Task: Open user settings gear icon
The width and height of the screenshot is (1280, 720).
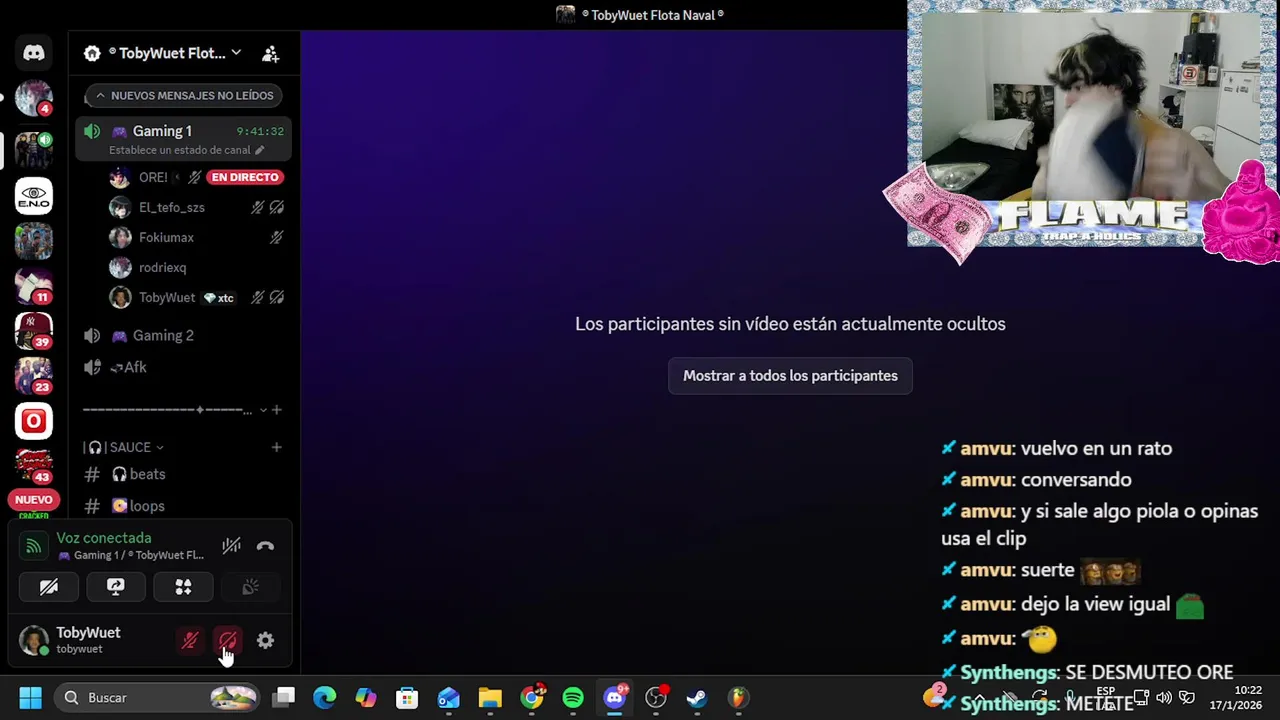Action: (265, 641)
